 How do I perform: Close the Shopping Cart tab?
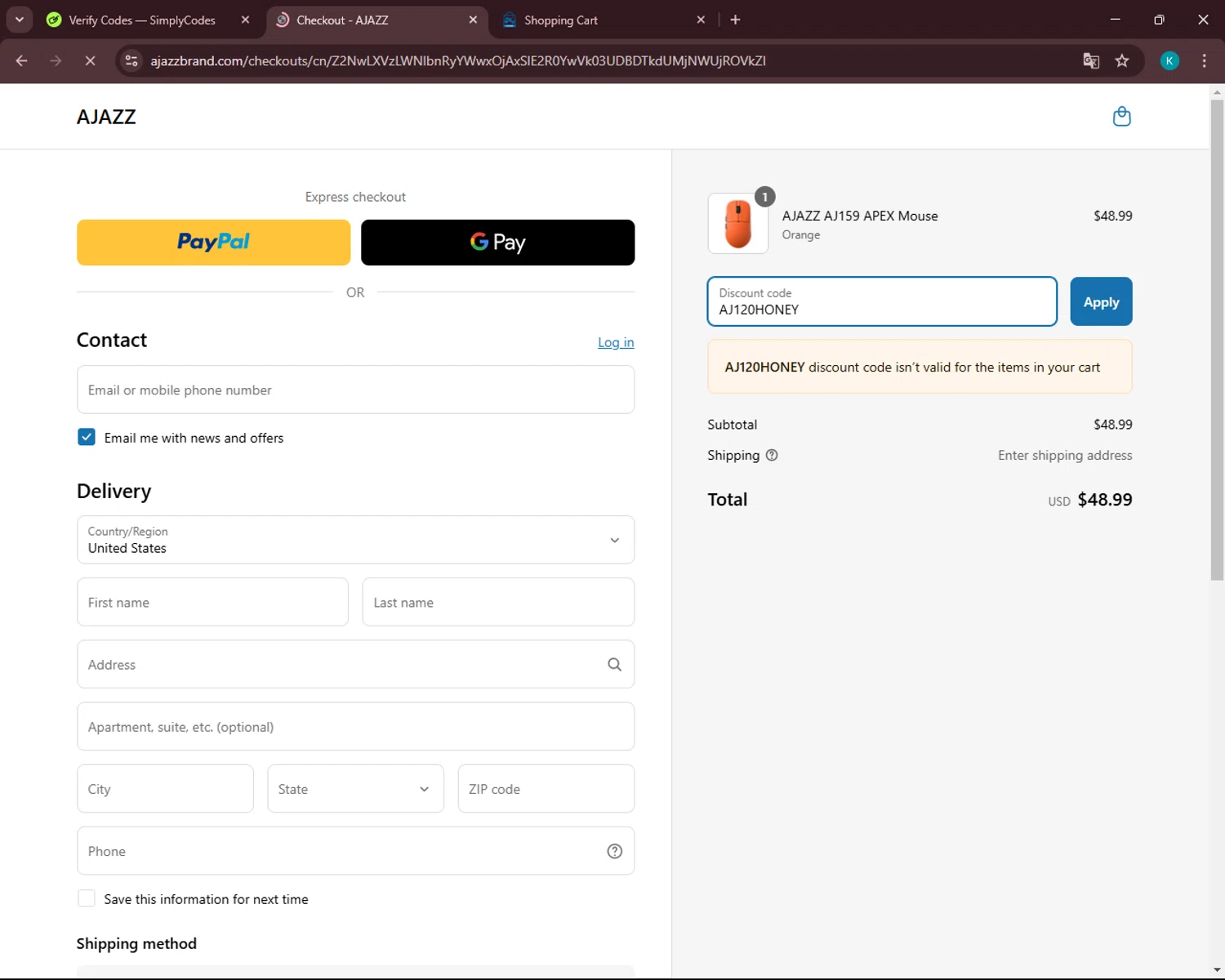(701, 20)
